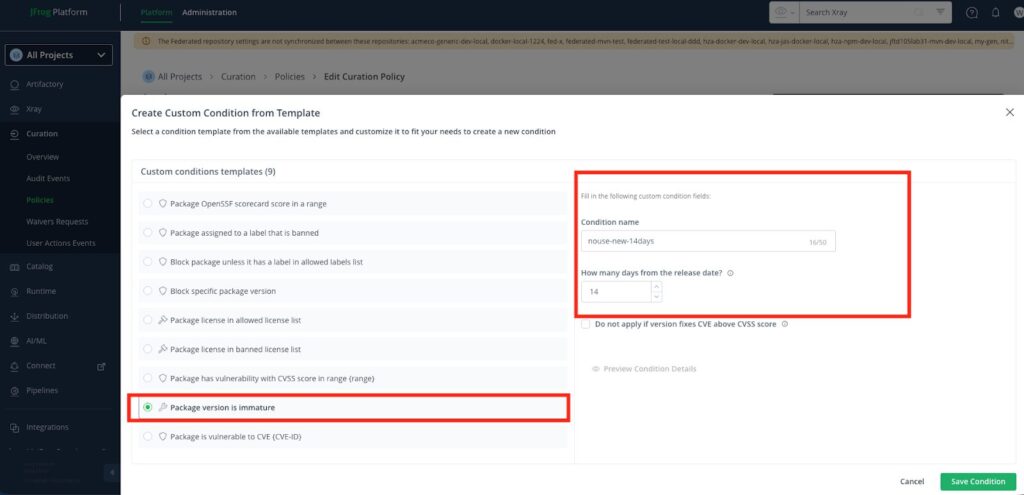1024x495 pixels.
Task: Select Package OpenSSF scorecard score radio button
Action: pyautogui.click(x=148, y=204)
